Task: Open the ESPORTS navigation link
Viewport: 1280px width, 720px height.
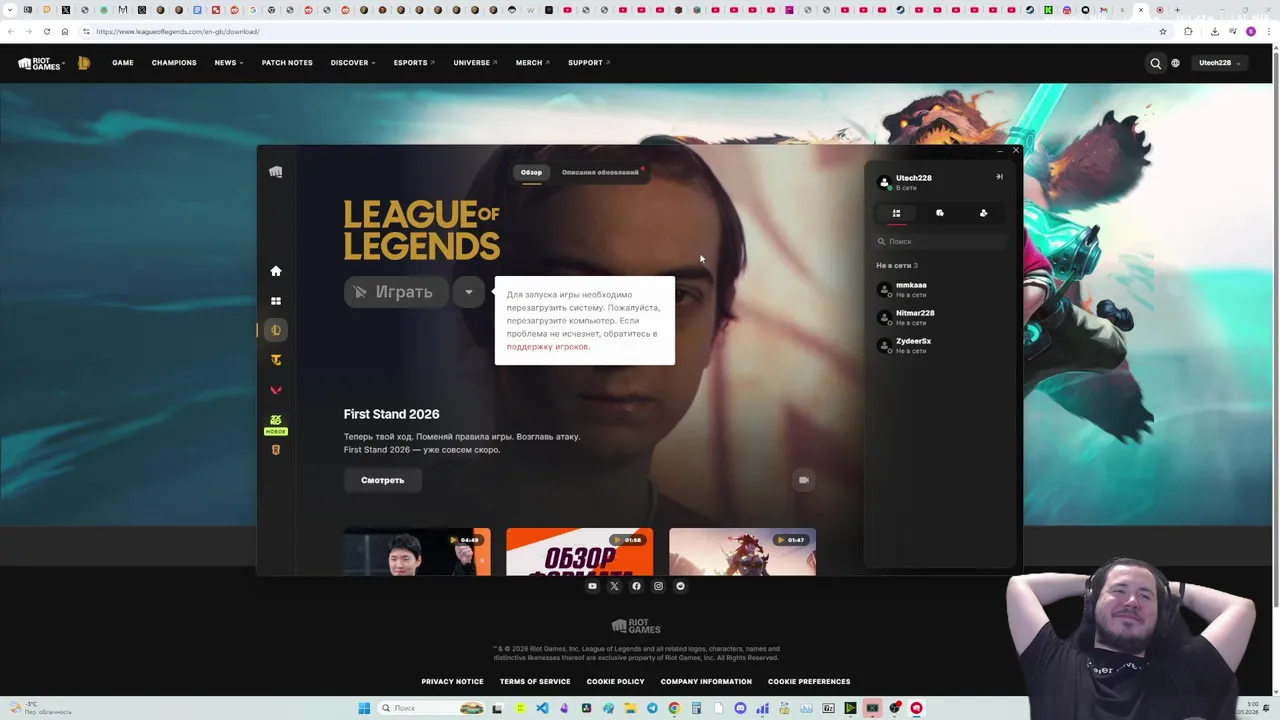Action: point(414,63)
